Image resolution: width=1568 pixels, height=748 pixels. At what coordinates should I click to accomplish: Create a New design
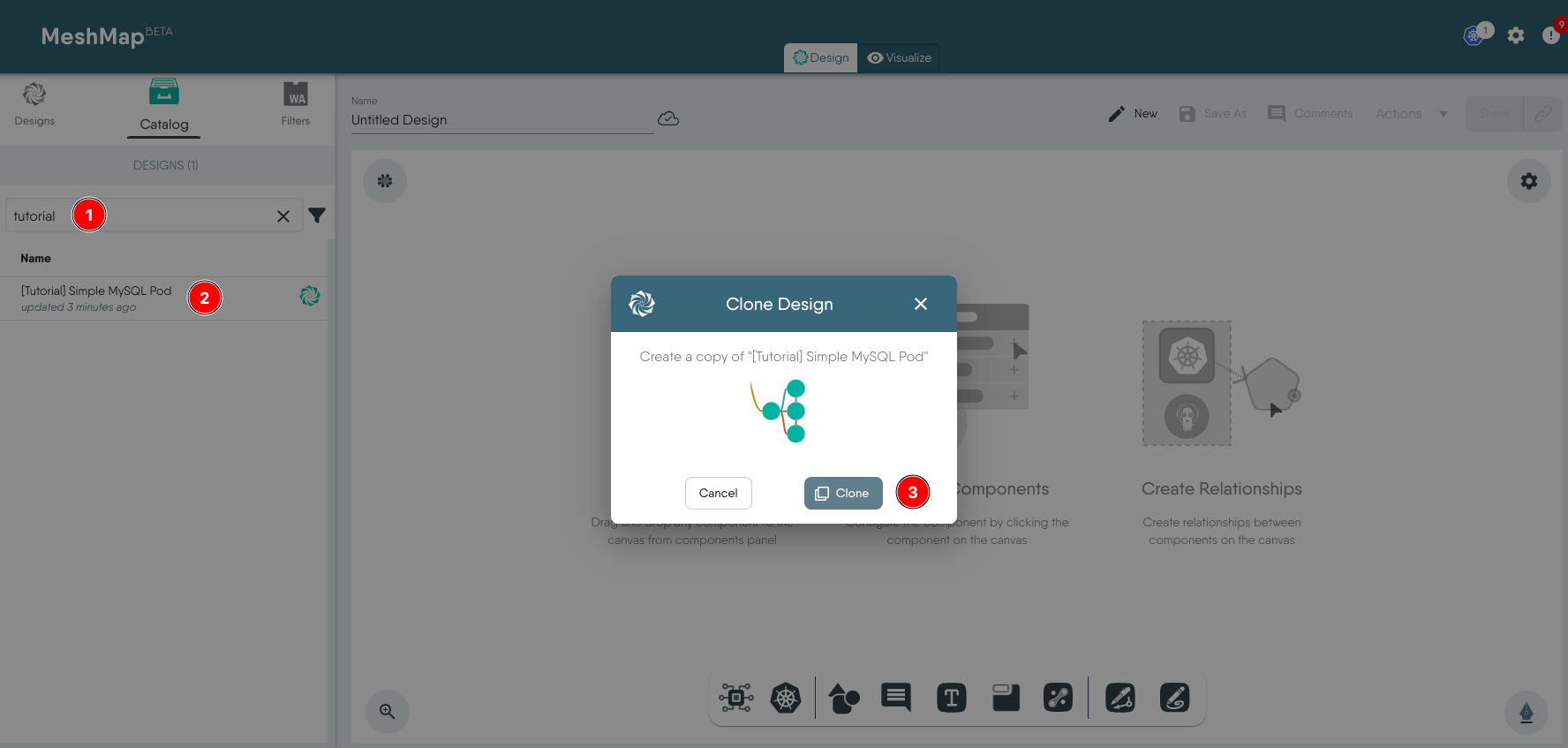pyautogui.click(x=1133, y=114)
